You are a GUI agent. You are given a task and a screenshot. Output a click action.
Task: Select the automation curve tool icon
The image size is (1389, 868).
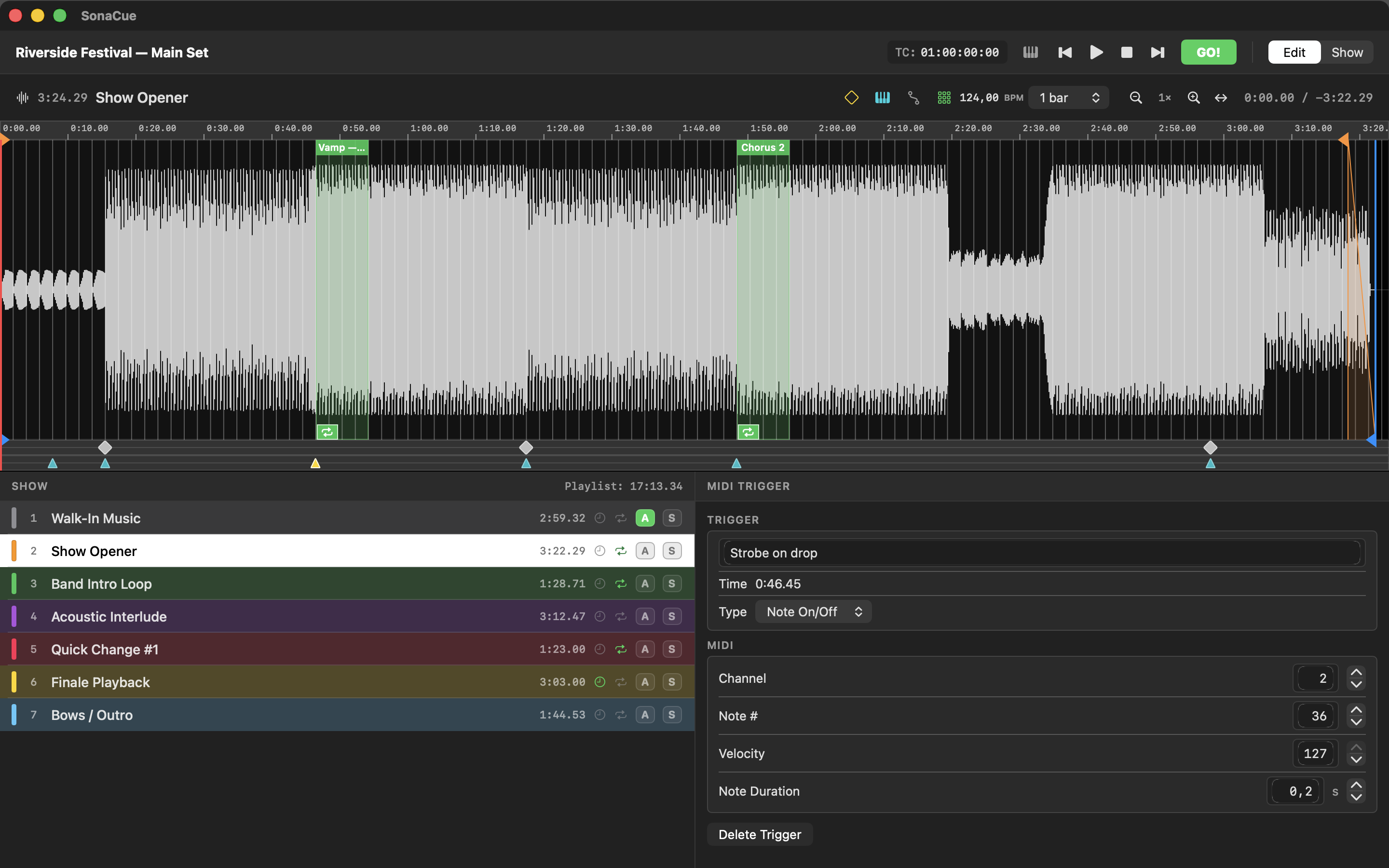[913, 97]
